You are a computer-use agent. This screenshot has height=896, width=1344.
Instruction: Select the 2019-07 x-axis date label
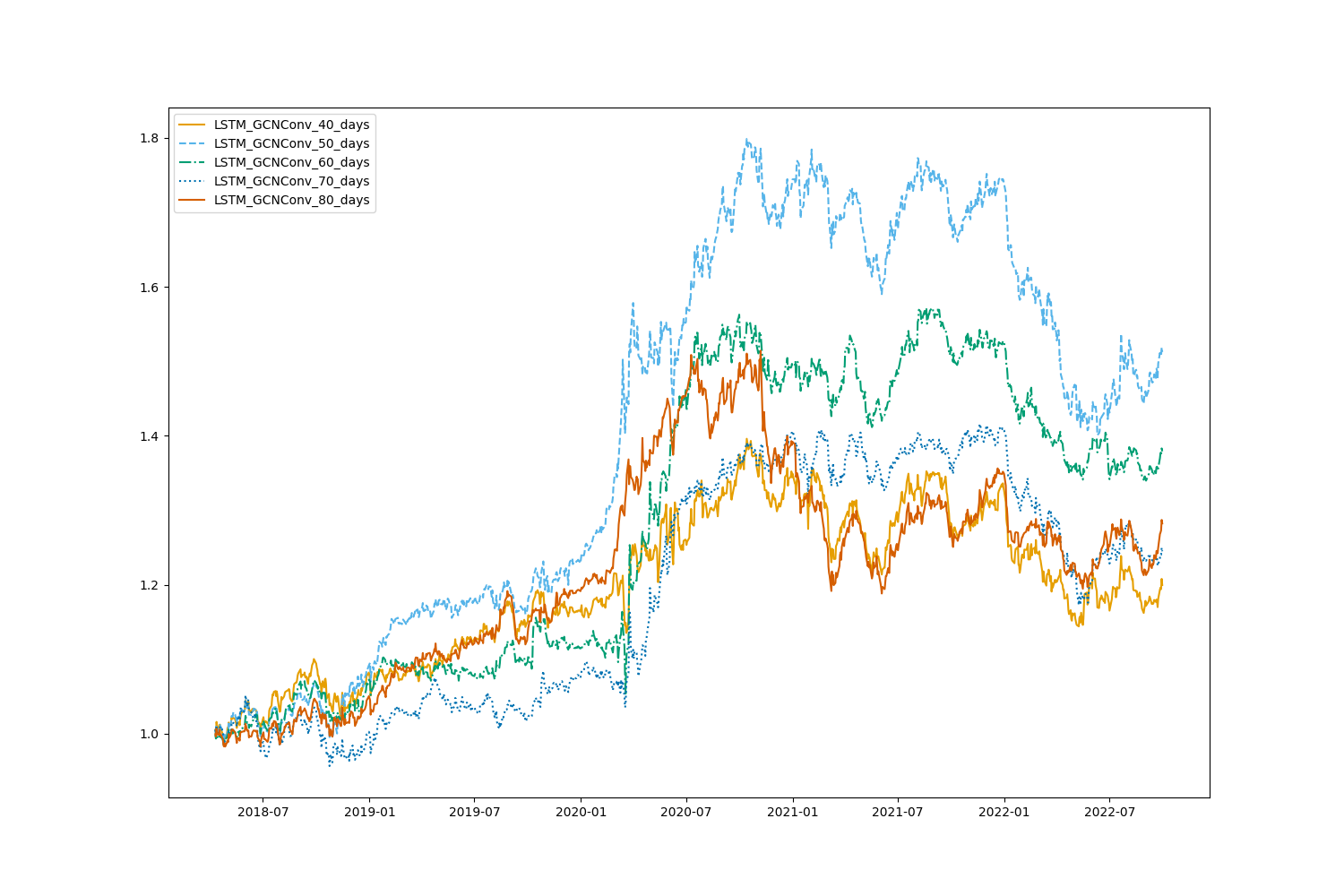[474, 812]
